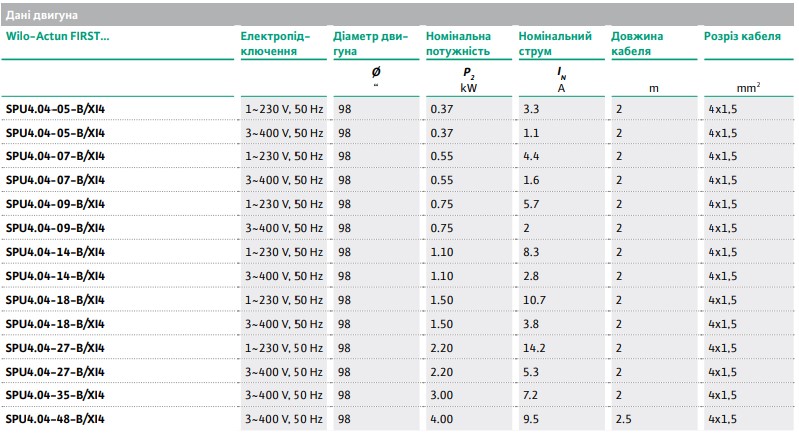Viewport: 799px width, 443px height.
Task: Select the 9.5 current value cell
Action: point(531,419)
